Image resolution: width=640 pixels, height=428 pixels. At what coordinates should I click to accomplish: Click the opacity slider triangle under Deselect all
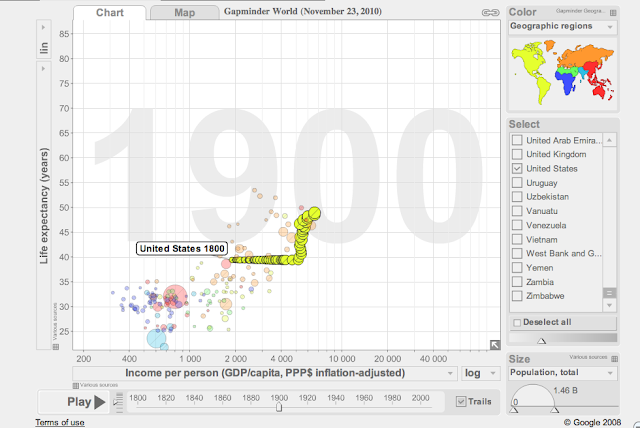542,340
